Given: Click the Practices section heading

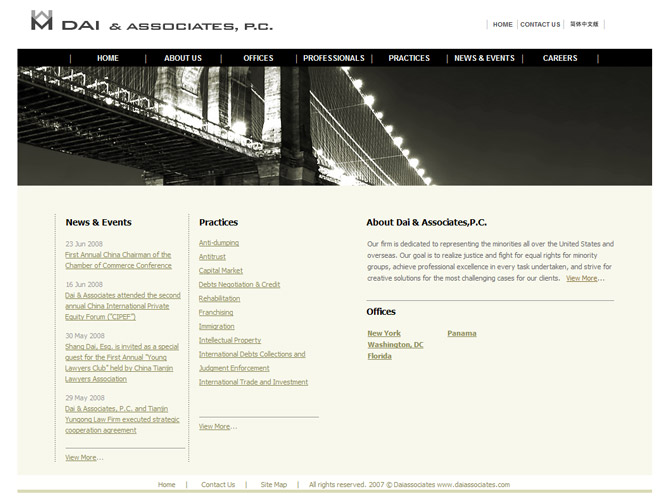Looking at the screenshot, I should pos(218,222).
